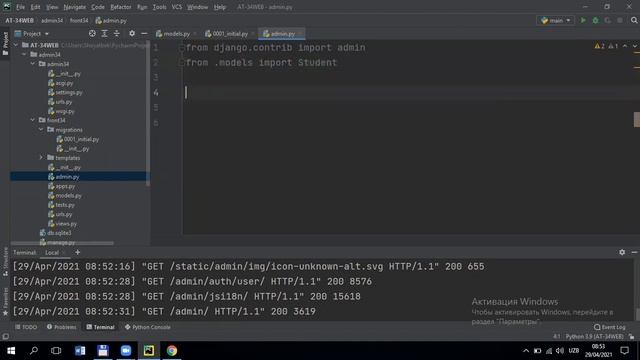Switch UZB keyboard language indicator
Screen dimensions: 640x360
coord(574,351)
